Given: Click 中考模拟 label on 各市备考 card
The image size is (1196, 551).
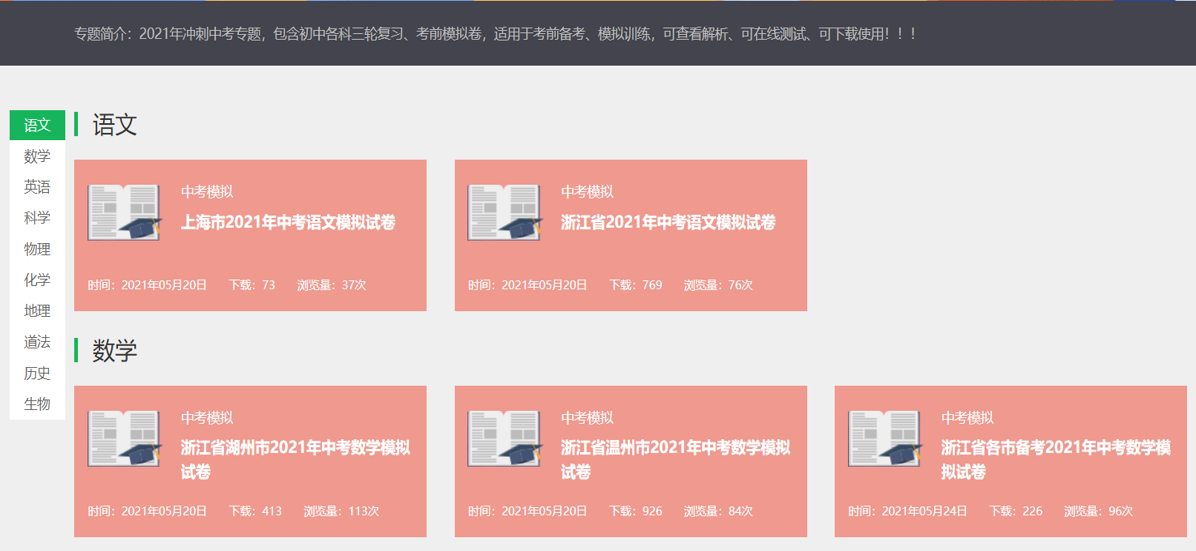Looking at the screenshot, I should [x=967, y=417].
